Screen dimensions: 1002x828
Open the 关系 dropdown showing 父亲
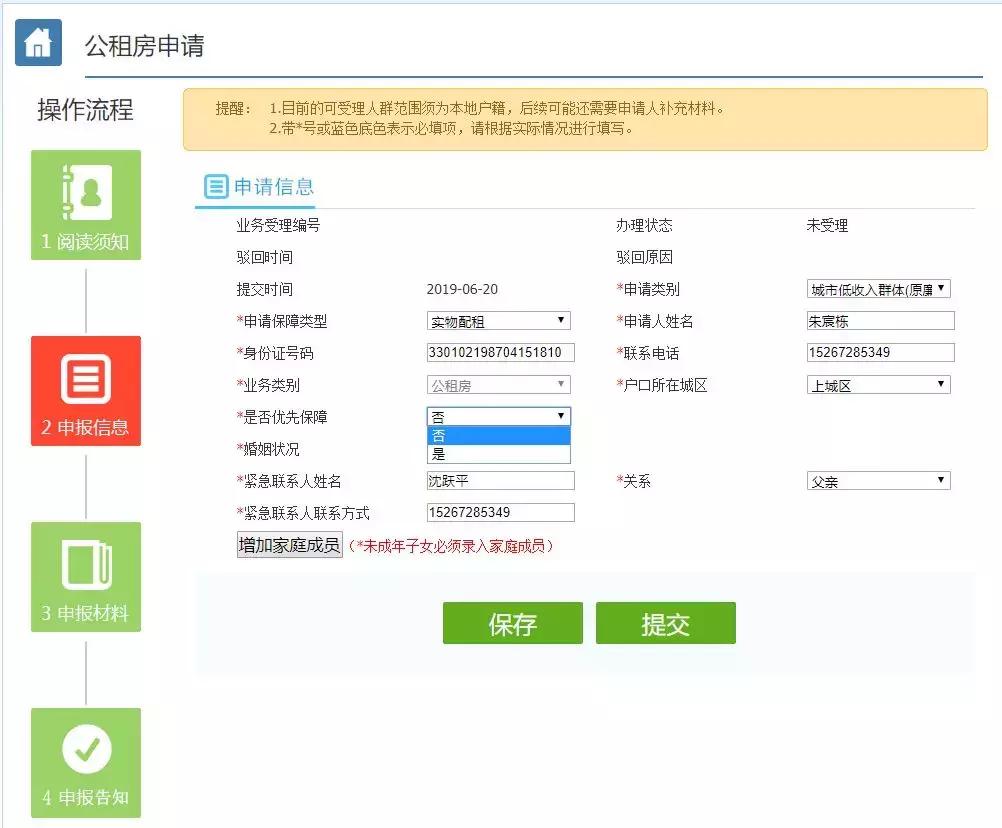point(878,480)
